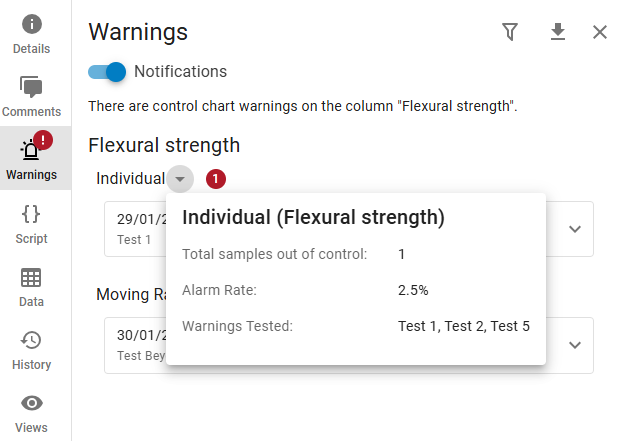
Task: Open the History panel
Action: tap(32, 349)
